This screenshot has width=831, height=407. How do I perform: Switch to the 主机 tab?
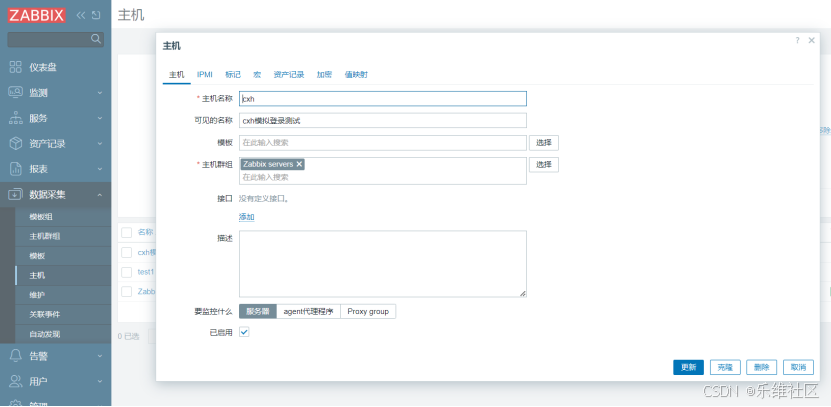(x=176, y=75)
